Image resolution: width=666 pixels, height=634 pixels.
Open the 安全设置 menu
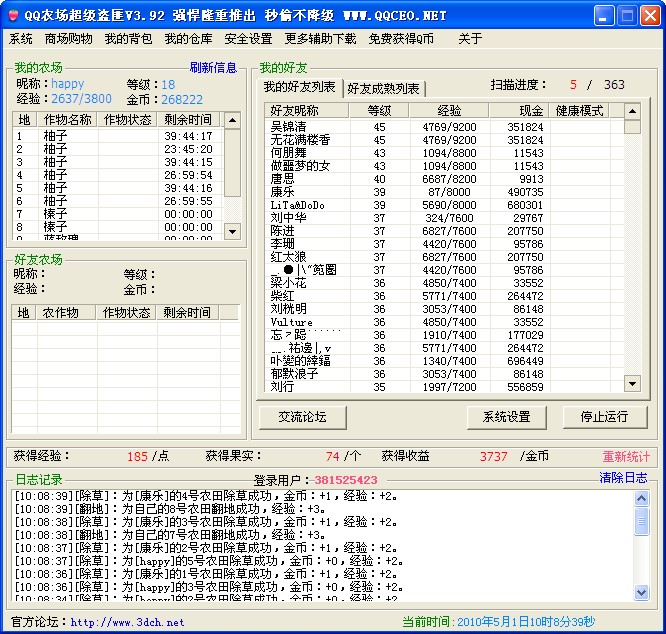tap(248, 39)
